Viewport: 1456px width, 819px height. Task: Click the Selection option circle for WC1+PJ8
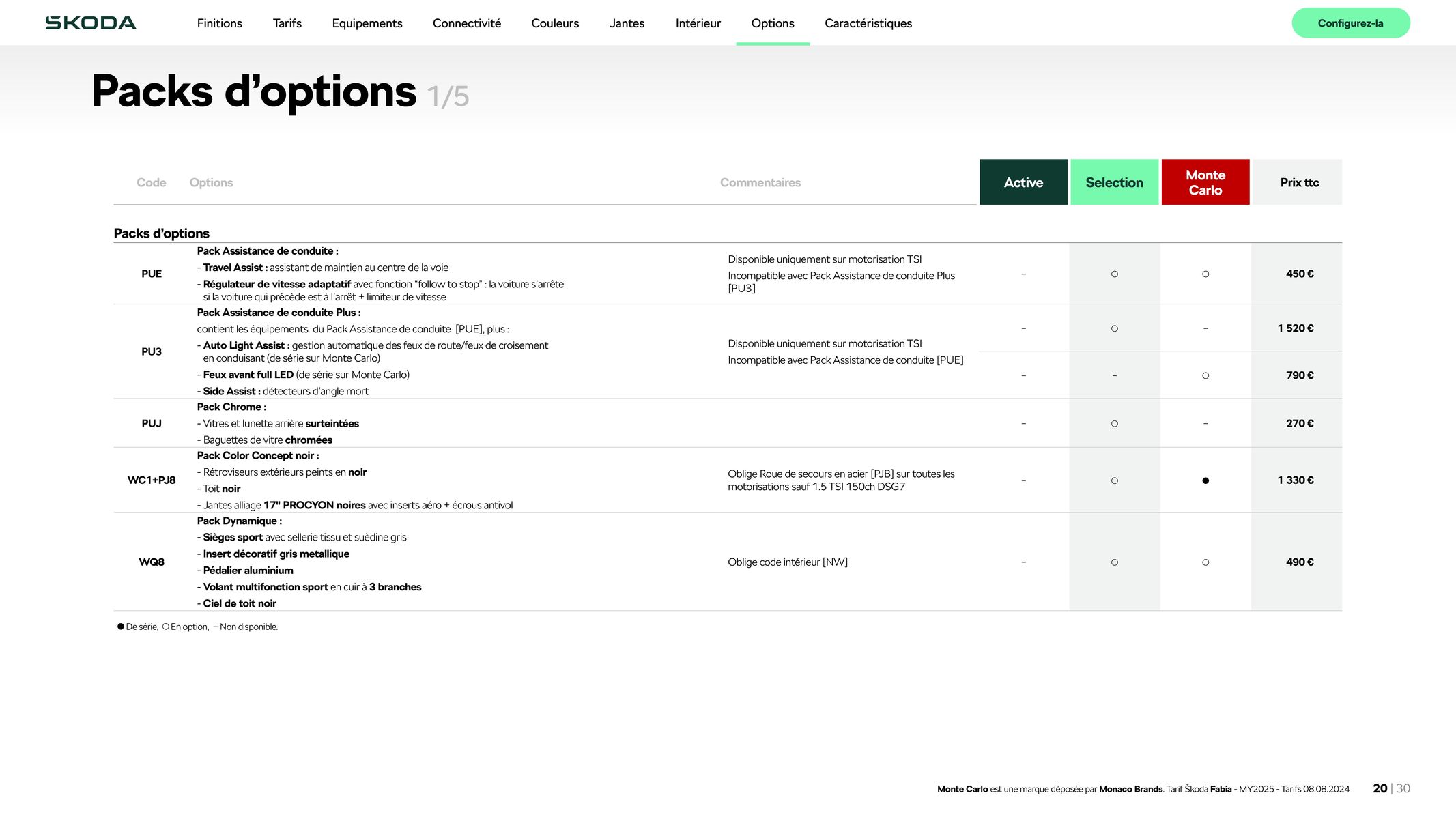[x=1115, y=480]
